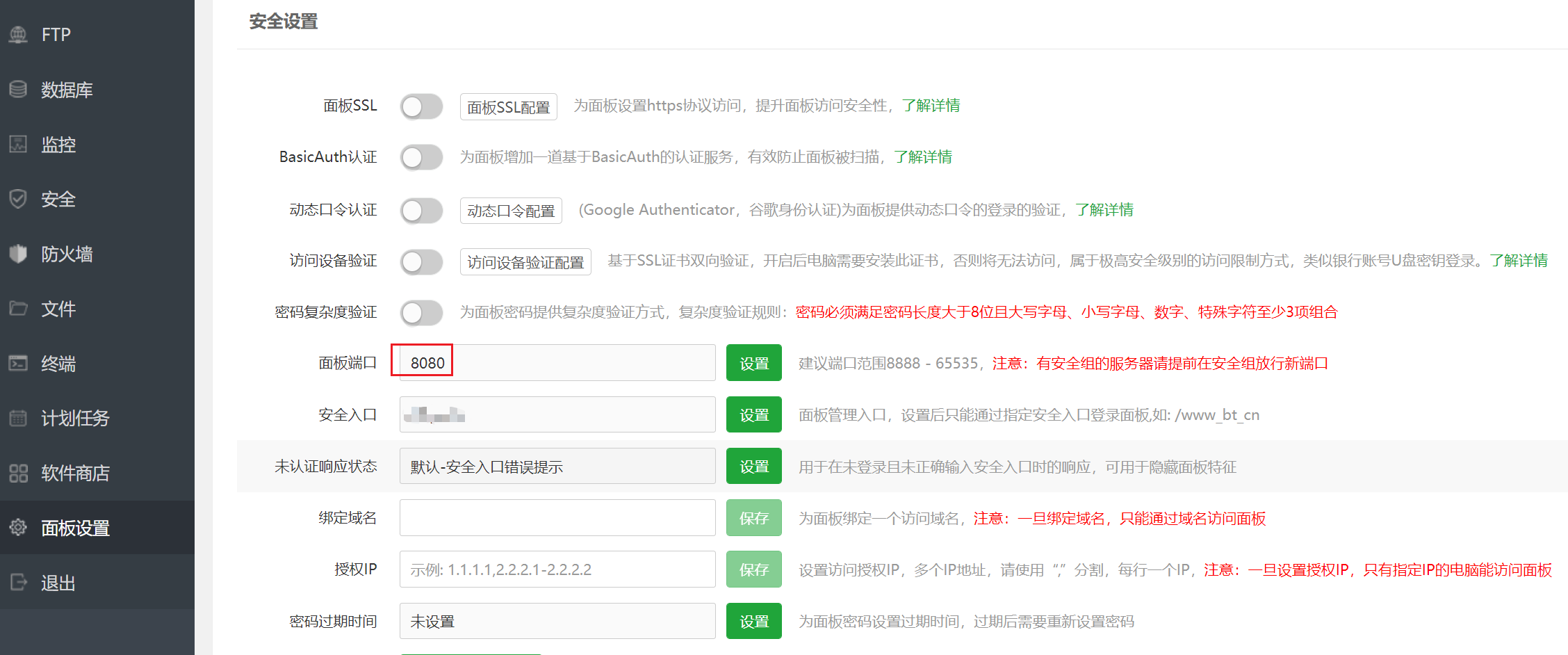This screenshot has height=655, width=1568.
Task: Turn on the BasicAuth认证 toggle
Action: 421,157
